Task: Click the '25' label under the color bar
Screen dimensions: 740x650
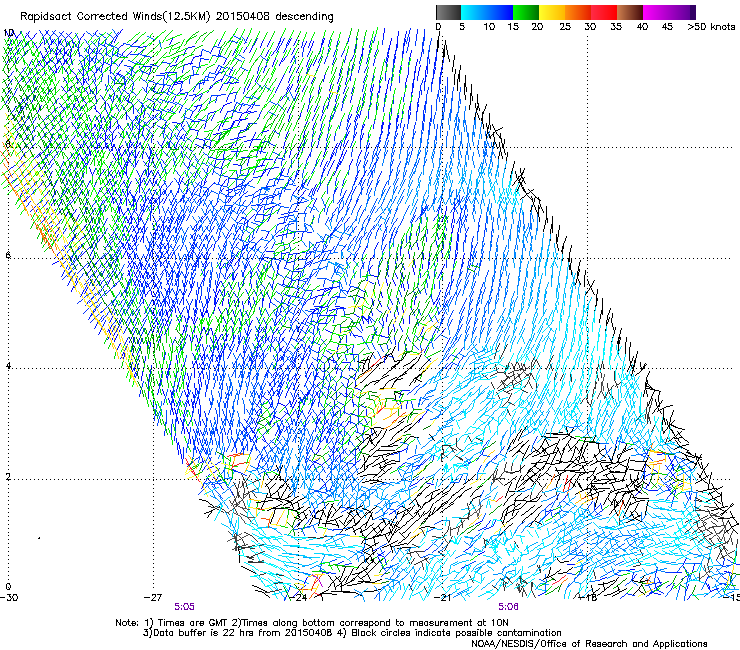Action: click(x=565, y=27)
